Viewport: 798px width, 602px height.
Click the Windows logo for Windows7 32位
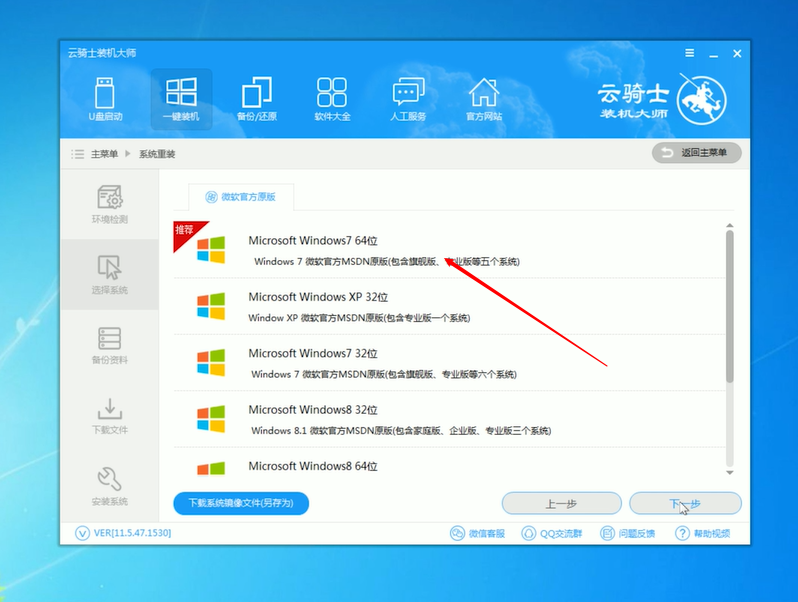click(x=211, y=362)
